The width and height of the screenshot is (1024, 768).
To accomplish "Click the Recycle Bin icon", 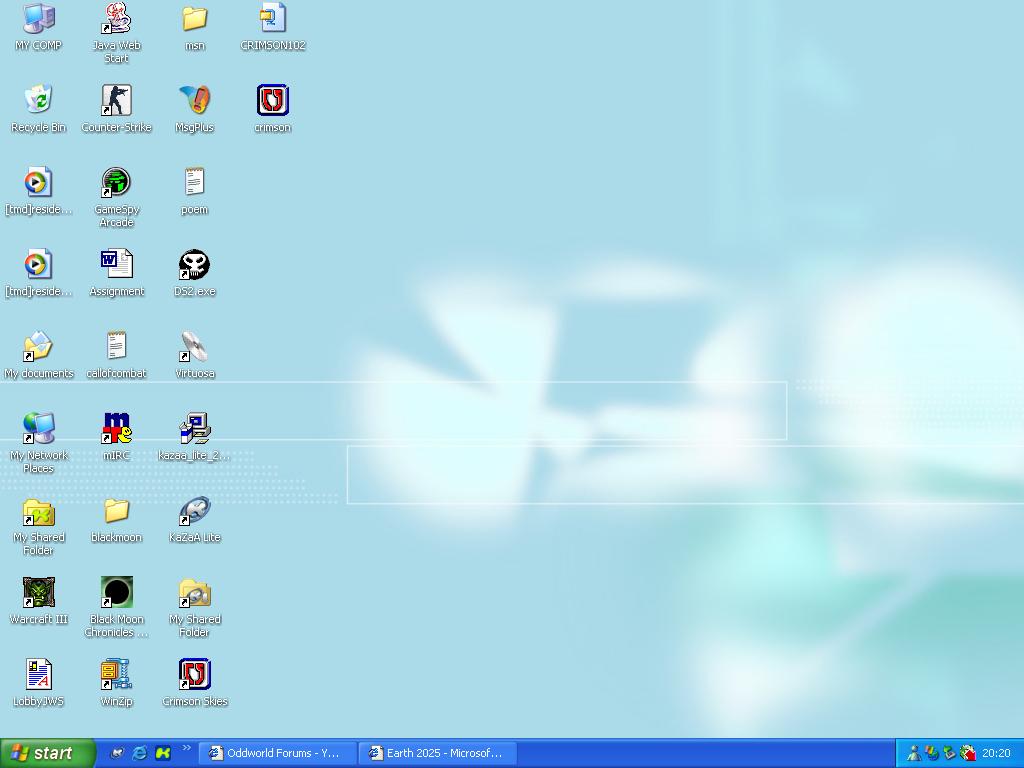I will (x=38, y=101).
